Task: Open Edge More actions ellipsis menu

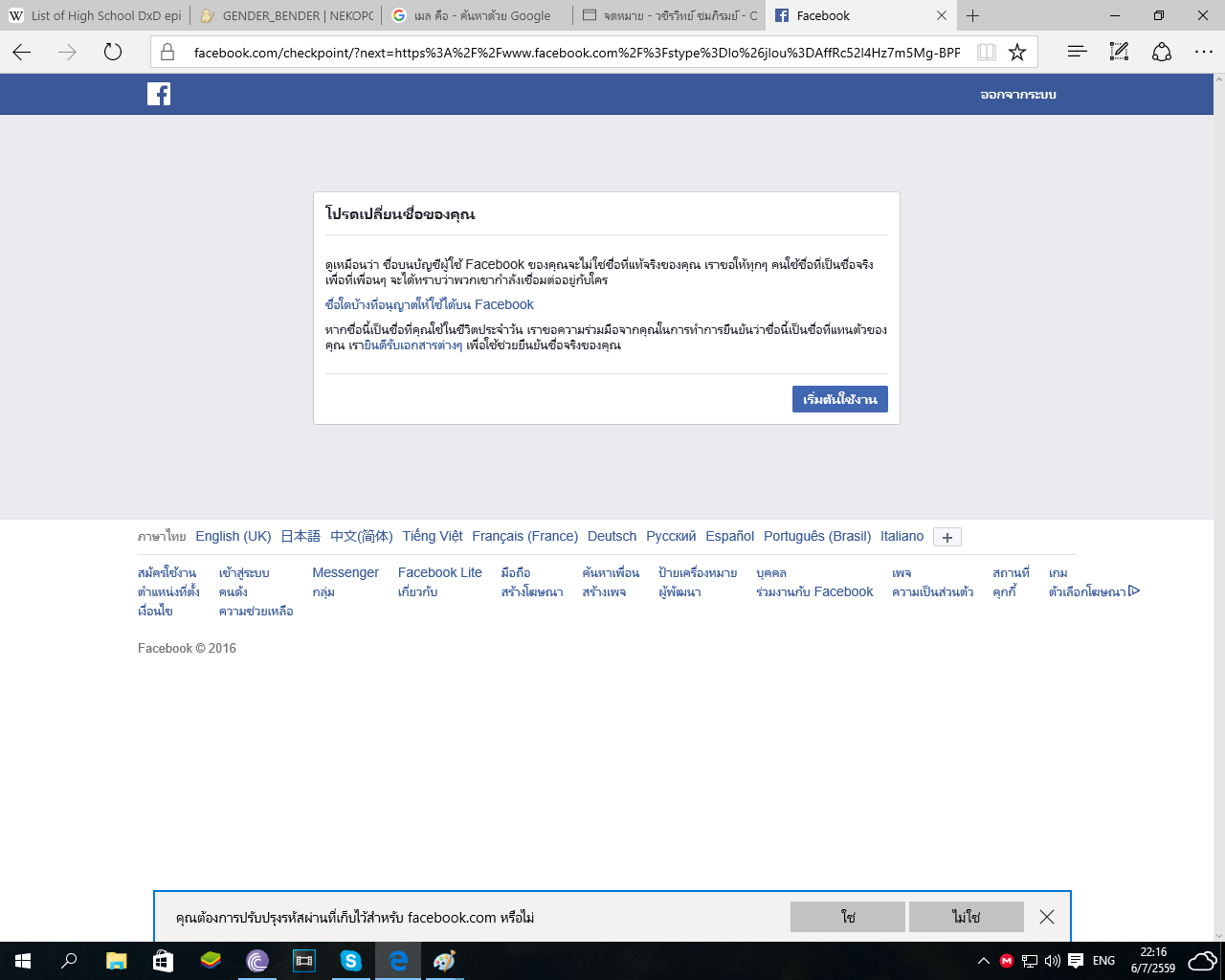Action: 1204,52
